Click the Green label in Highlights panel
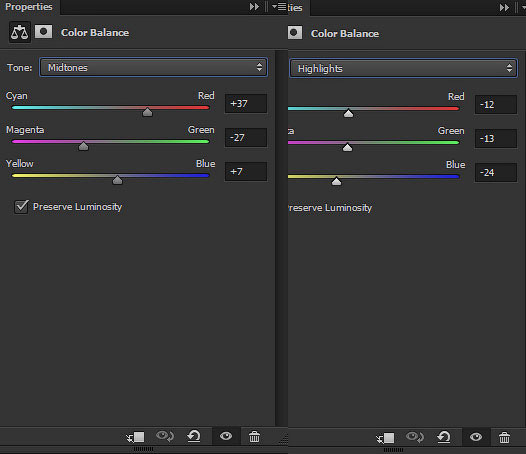 click(x=451, y=131)
